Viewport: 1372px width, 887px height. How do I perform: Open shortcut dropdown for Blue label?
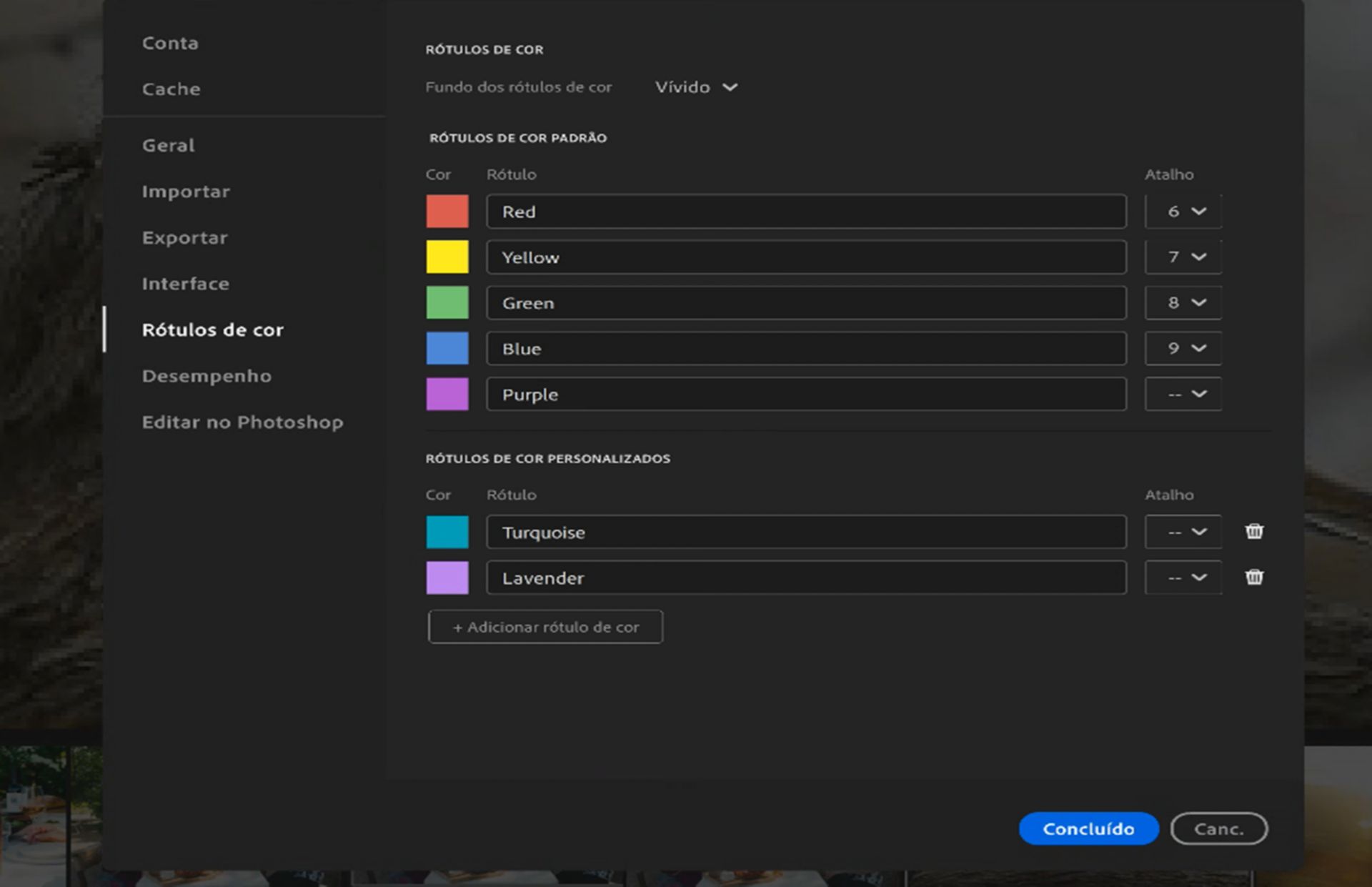tap(1183, 349)
